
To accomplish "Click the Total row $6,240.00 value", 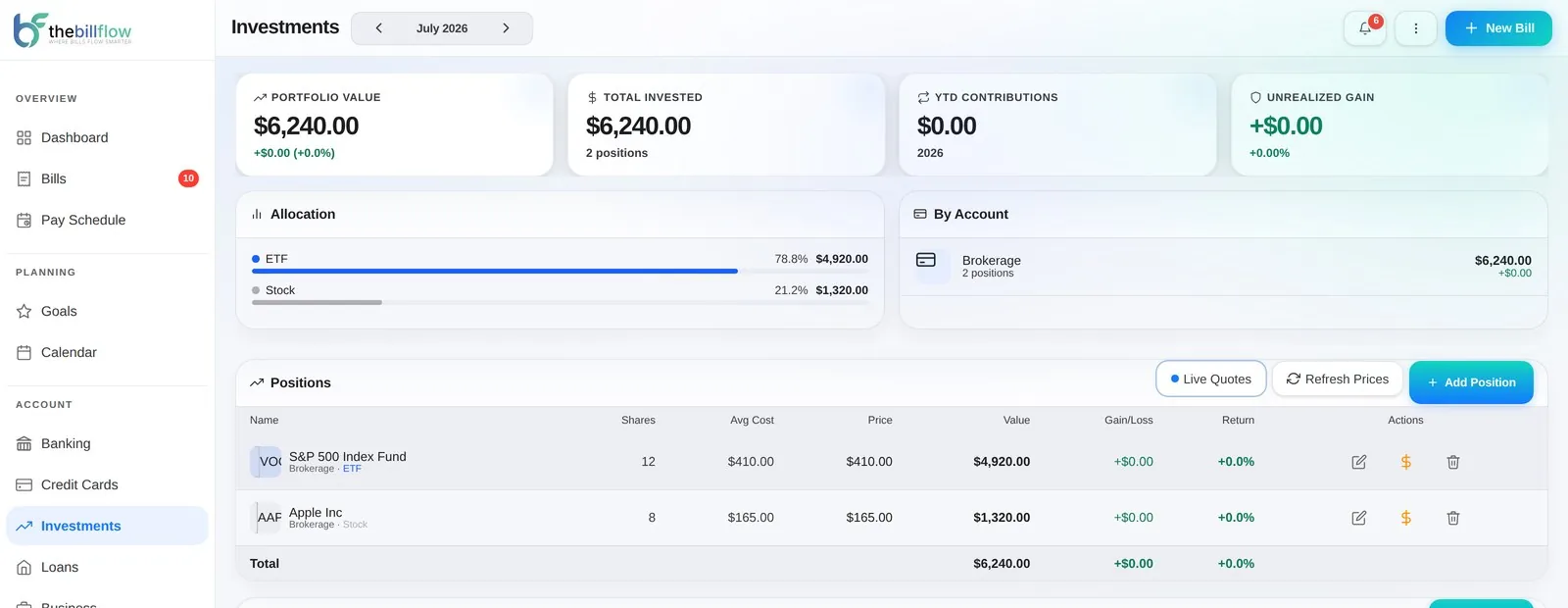I will tap(1002, 564).
